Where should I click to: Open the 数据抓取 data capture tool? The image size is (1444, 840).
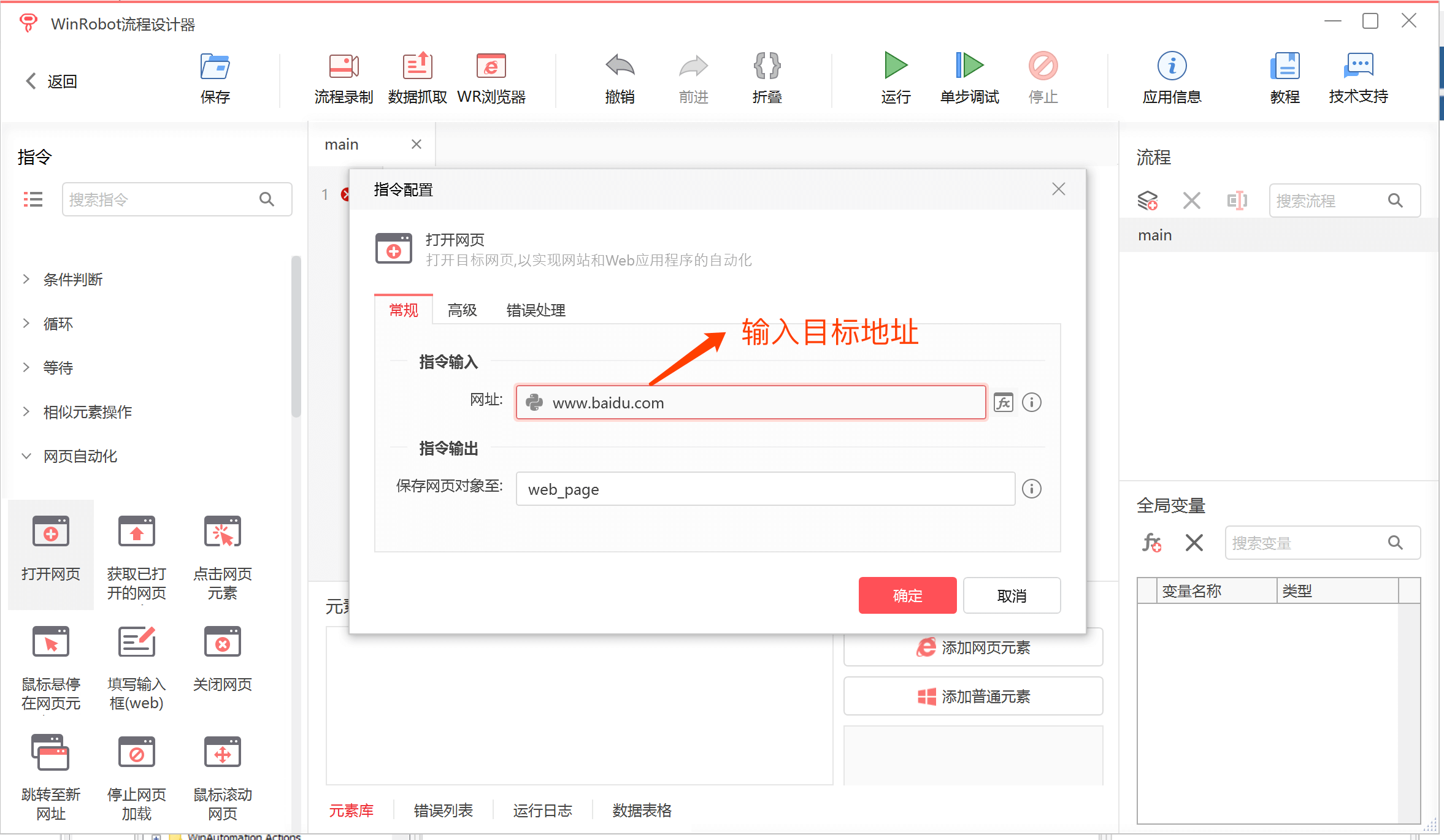tap(417, 66)
